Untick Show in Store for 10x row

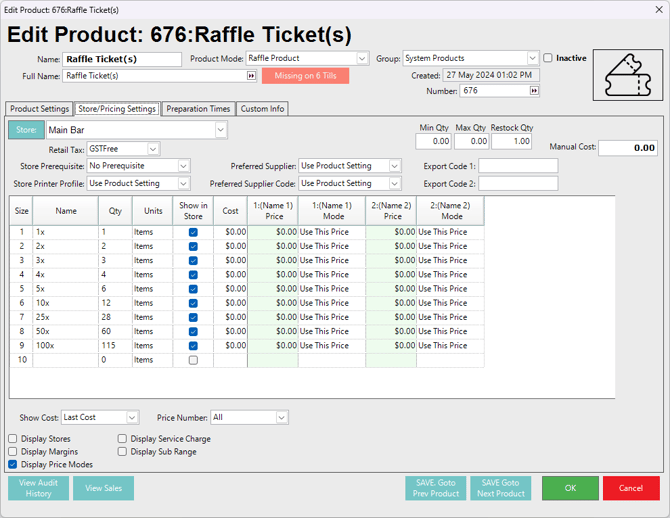point(193,303)
